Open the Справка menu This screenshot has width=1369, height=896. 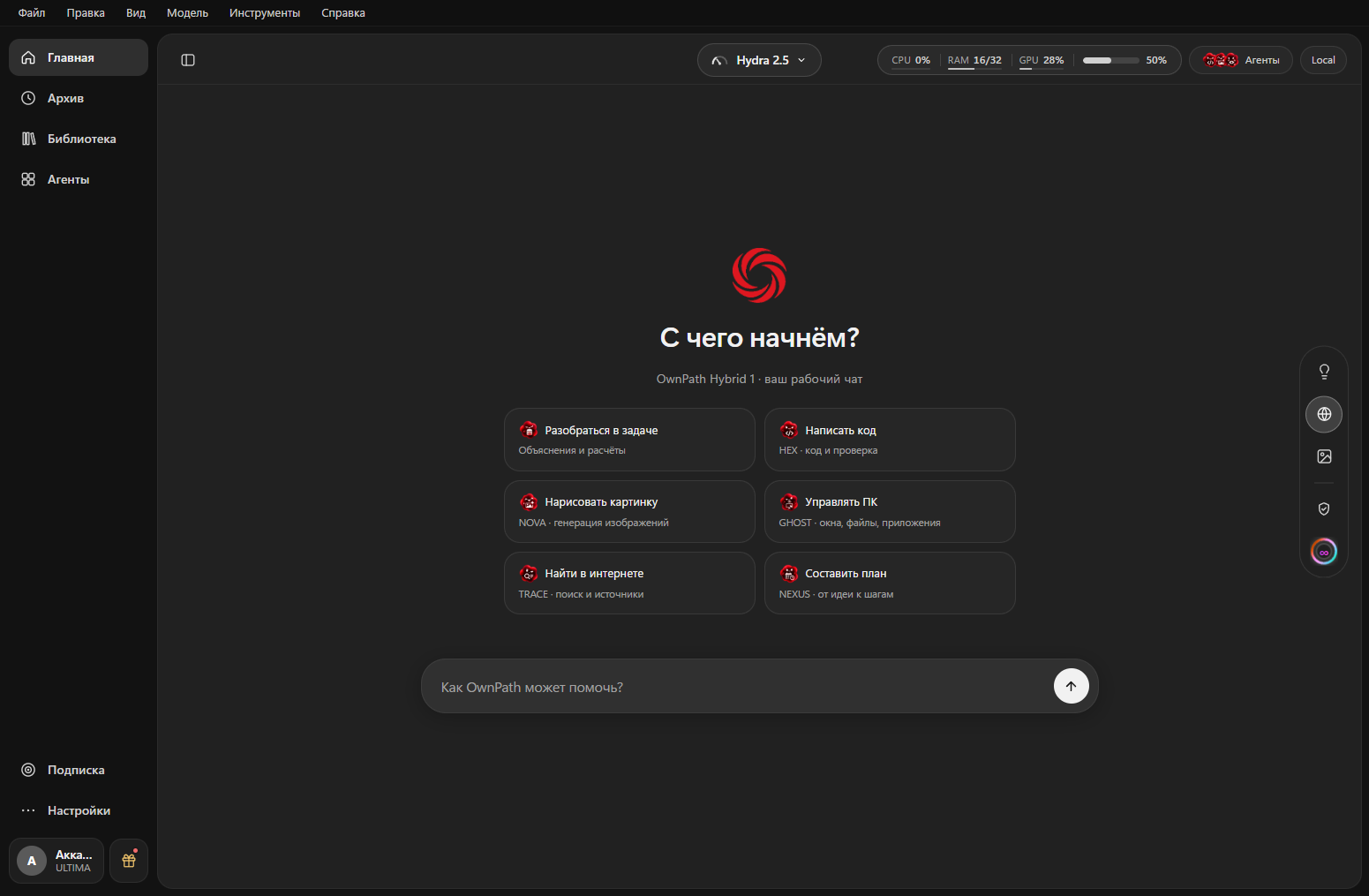(x=343, y=13)
